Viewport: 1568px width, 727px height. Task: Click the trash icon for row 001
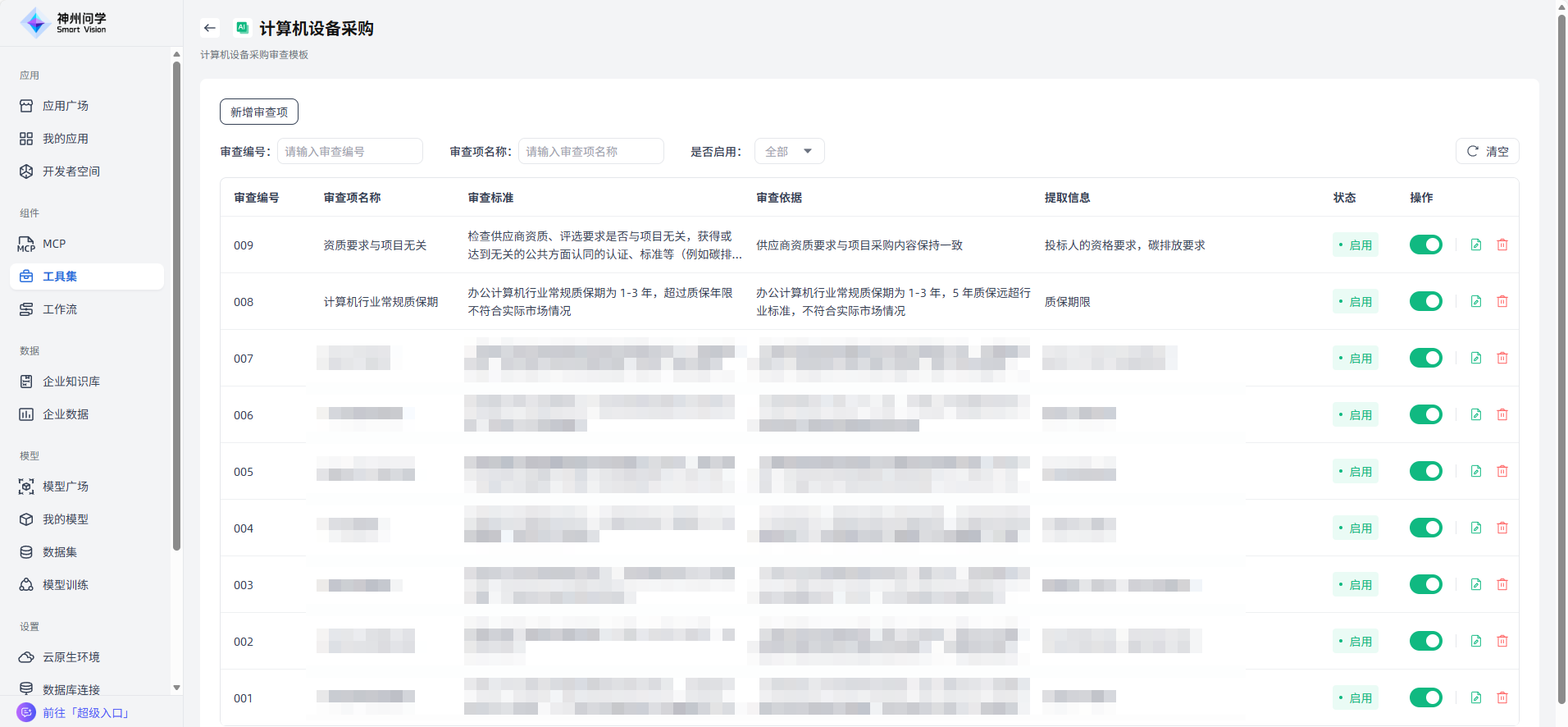click(1502, 697)
